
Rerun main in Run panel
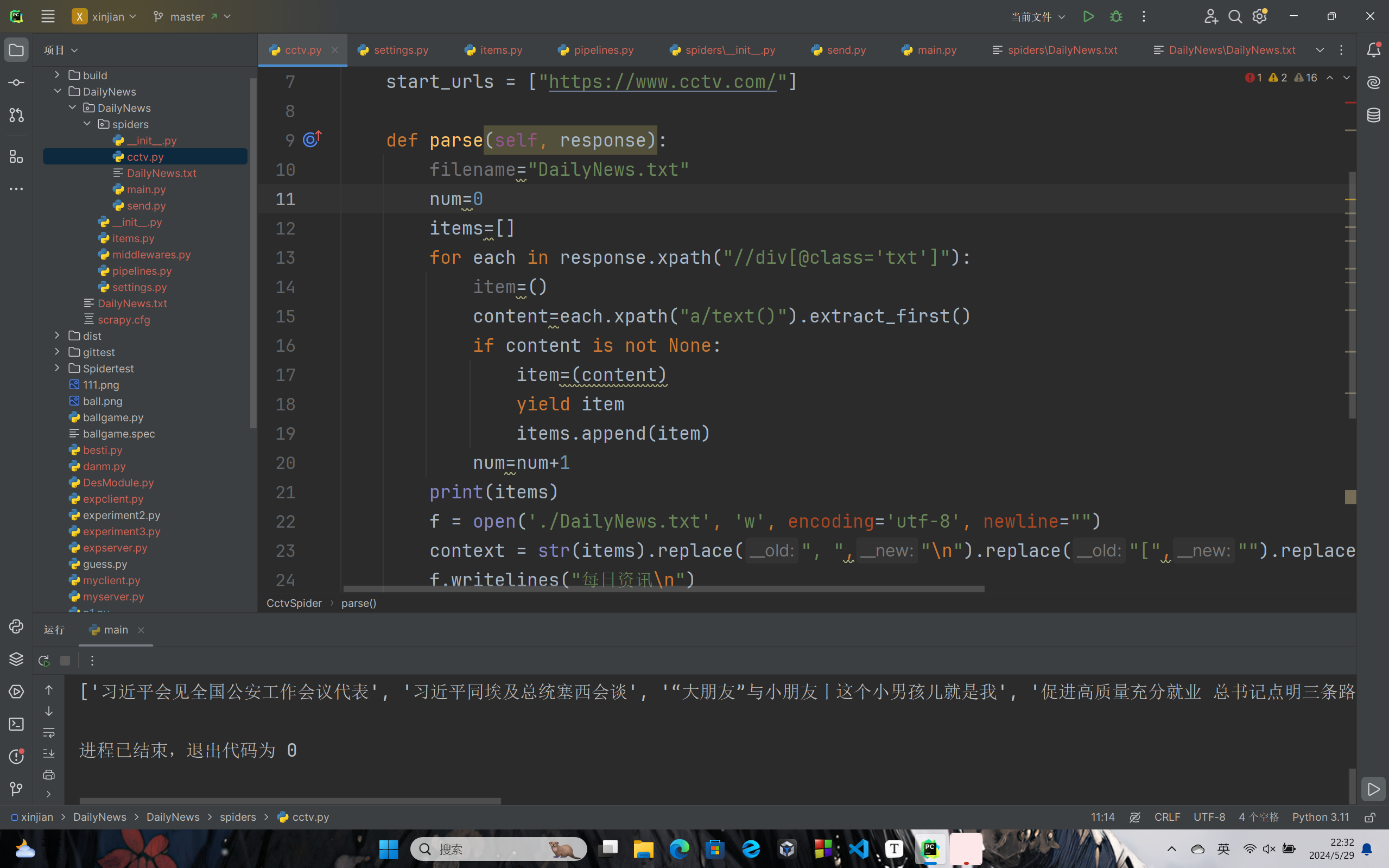click(43, 661)
